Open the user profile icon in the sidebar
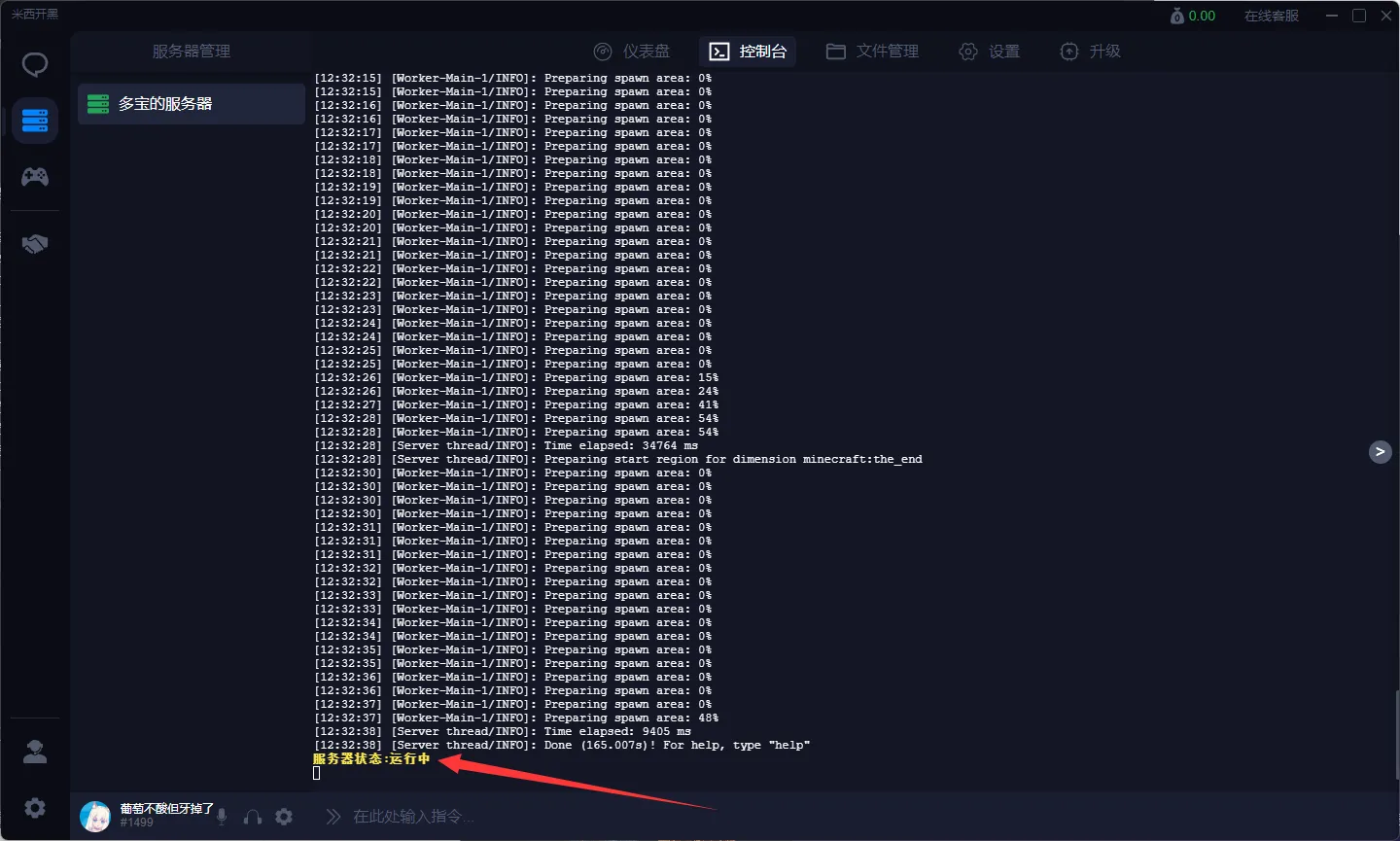Viewport: 1400px width, 841px height. (35, 752)
